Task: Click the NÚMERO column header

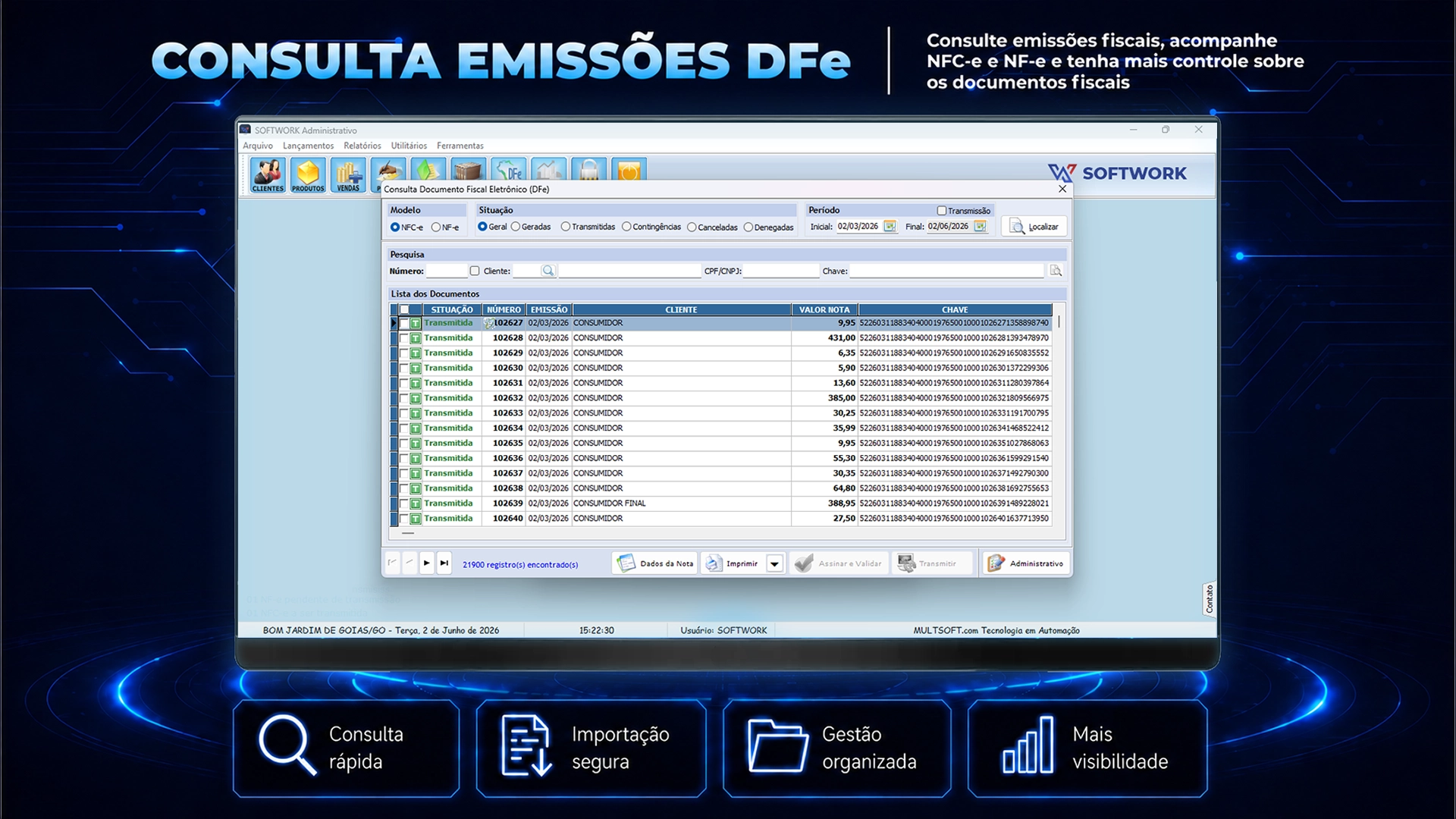Action: [x=504, y=309]
